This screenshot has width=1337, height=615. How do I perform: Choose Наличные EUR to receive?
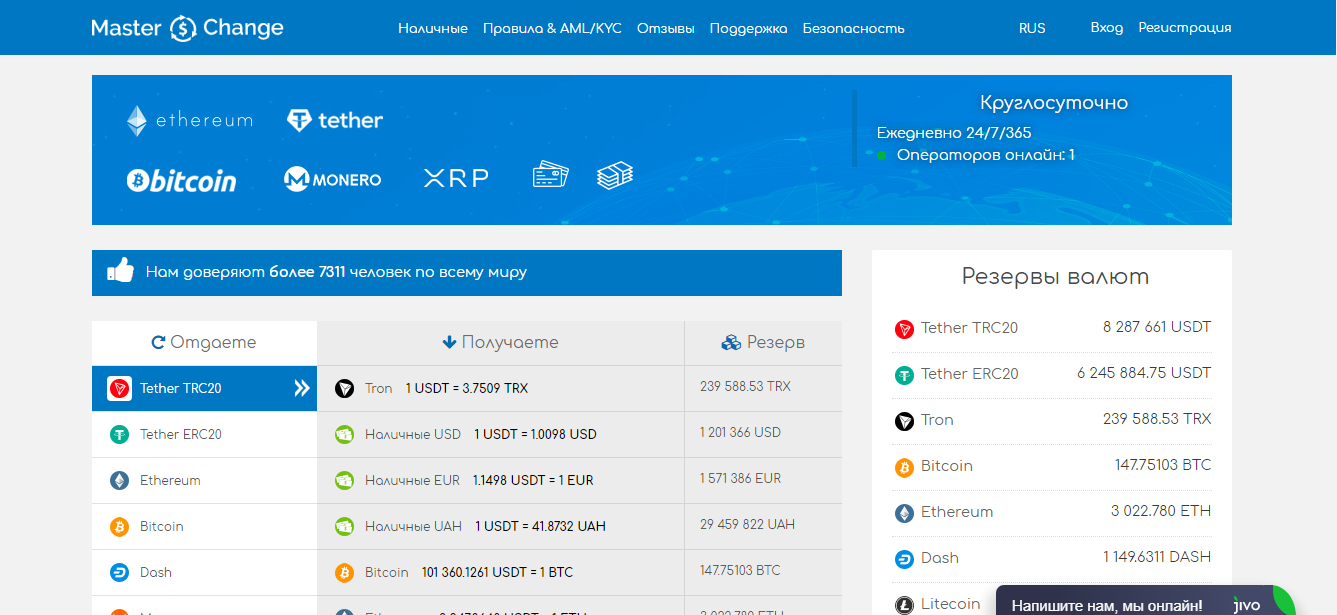tap(501, 480)
